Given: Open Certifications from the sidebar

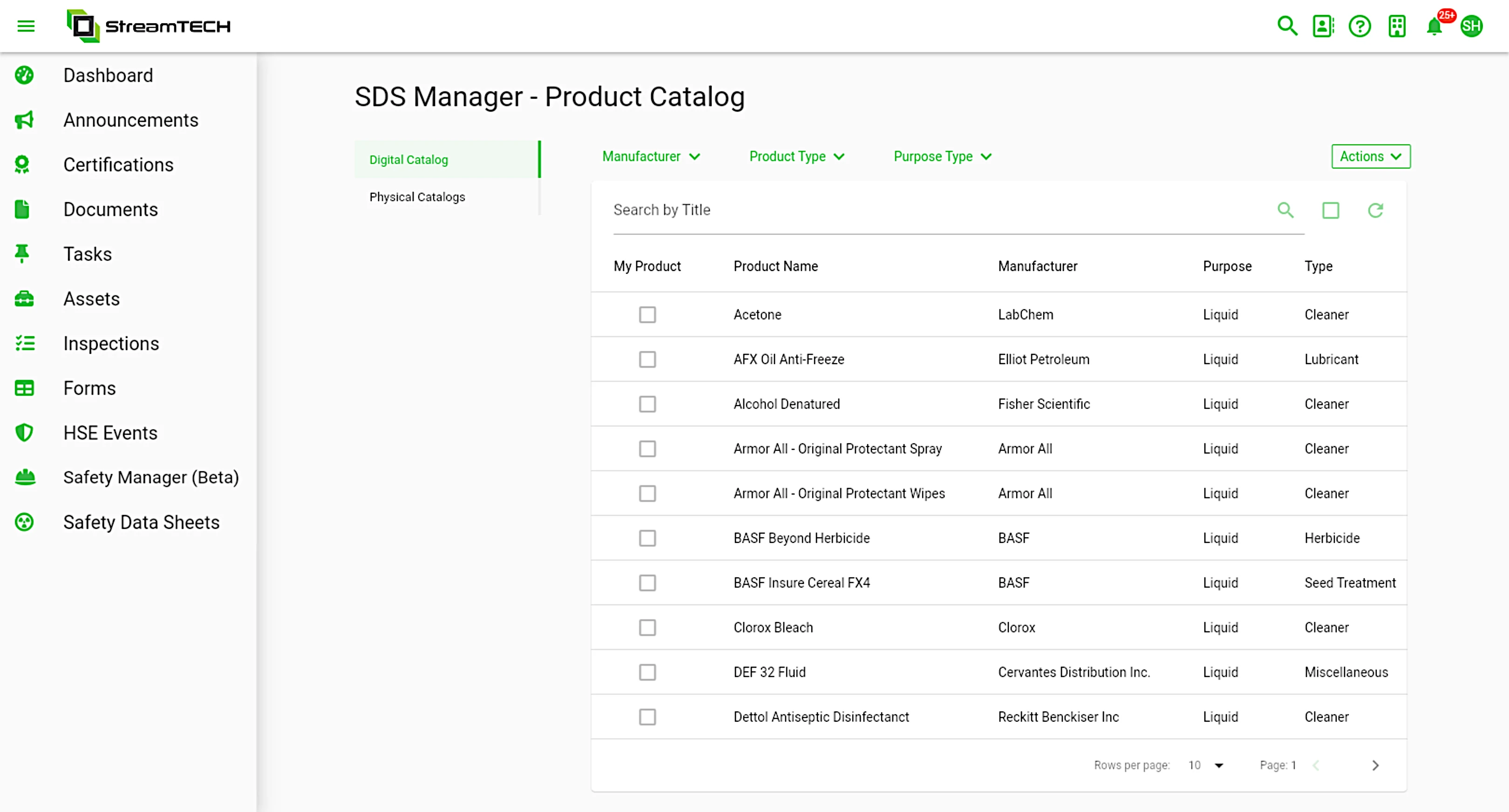Looking at the screenshot, I should tap(118, 164).
